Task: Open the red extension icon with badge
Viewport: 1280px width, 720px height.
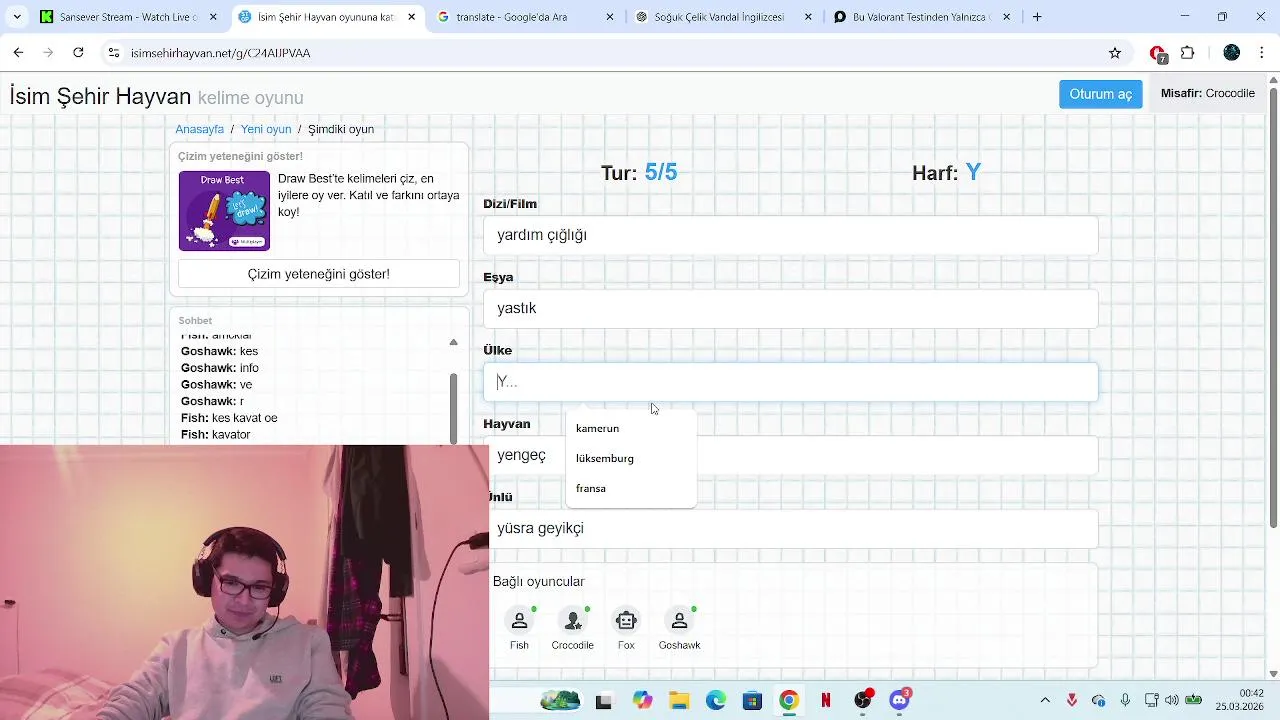Action: click(x=1158, y=54)
